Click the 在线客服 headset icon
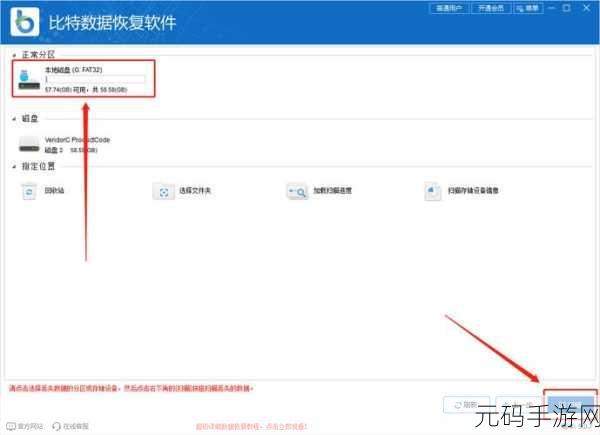The width and height of the screenshot is (600, 435). [x=57, y=426]
